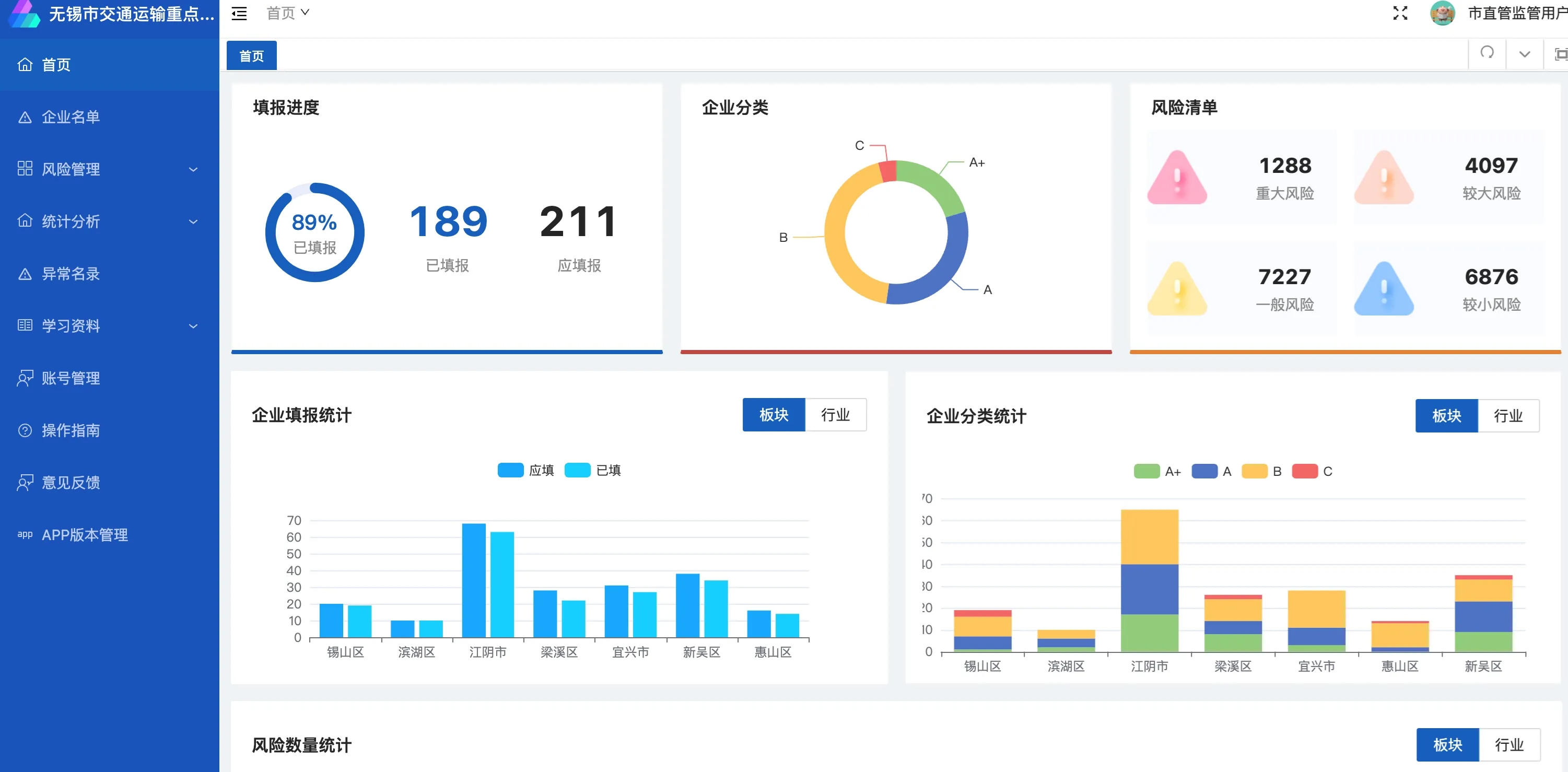
Task: Switch 企业填报统计 chart to 行业
Action: coord(835,415)
